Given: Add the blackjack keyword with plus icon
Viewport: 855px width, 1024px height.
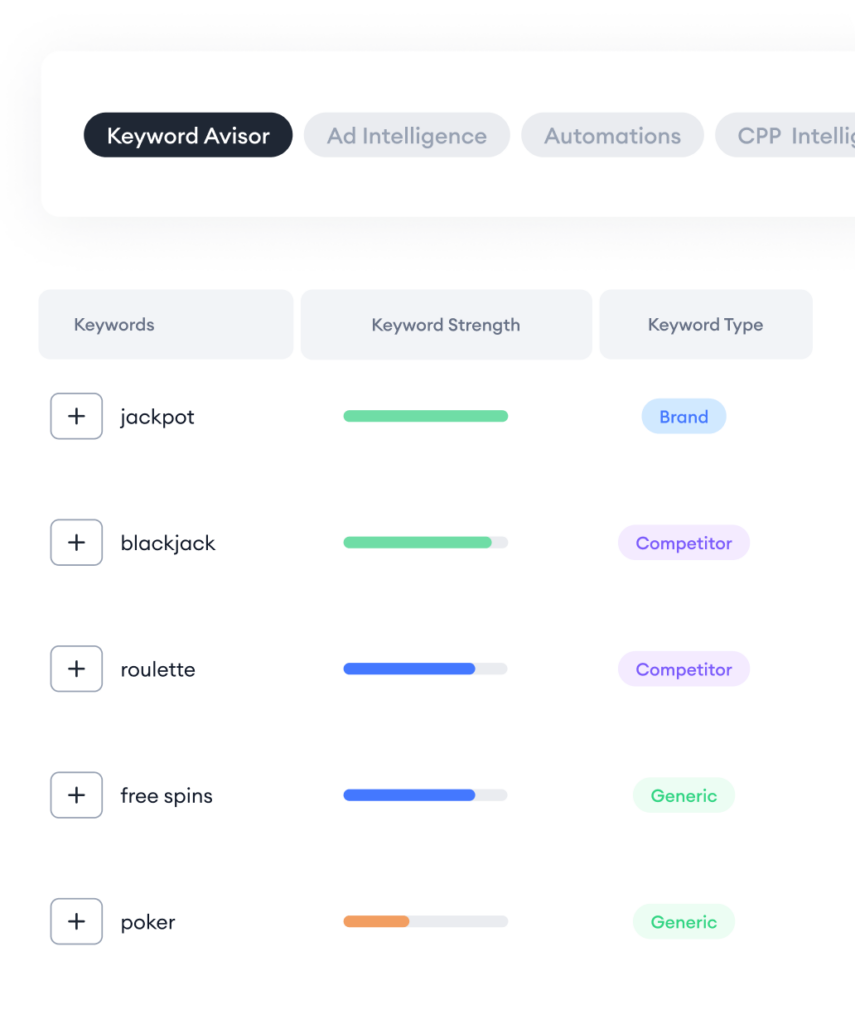Looking at the screenshot, I should click(x=76, y=542).
